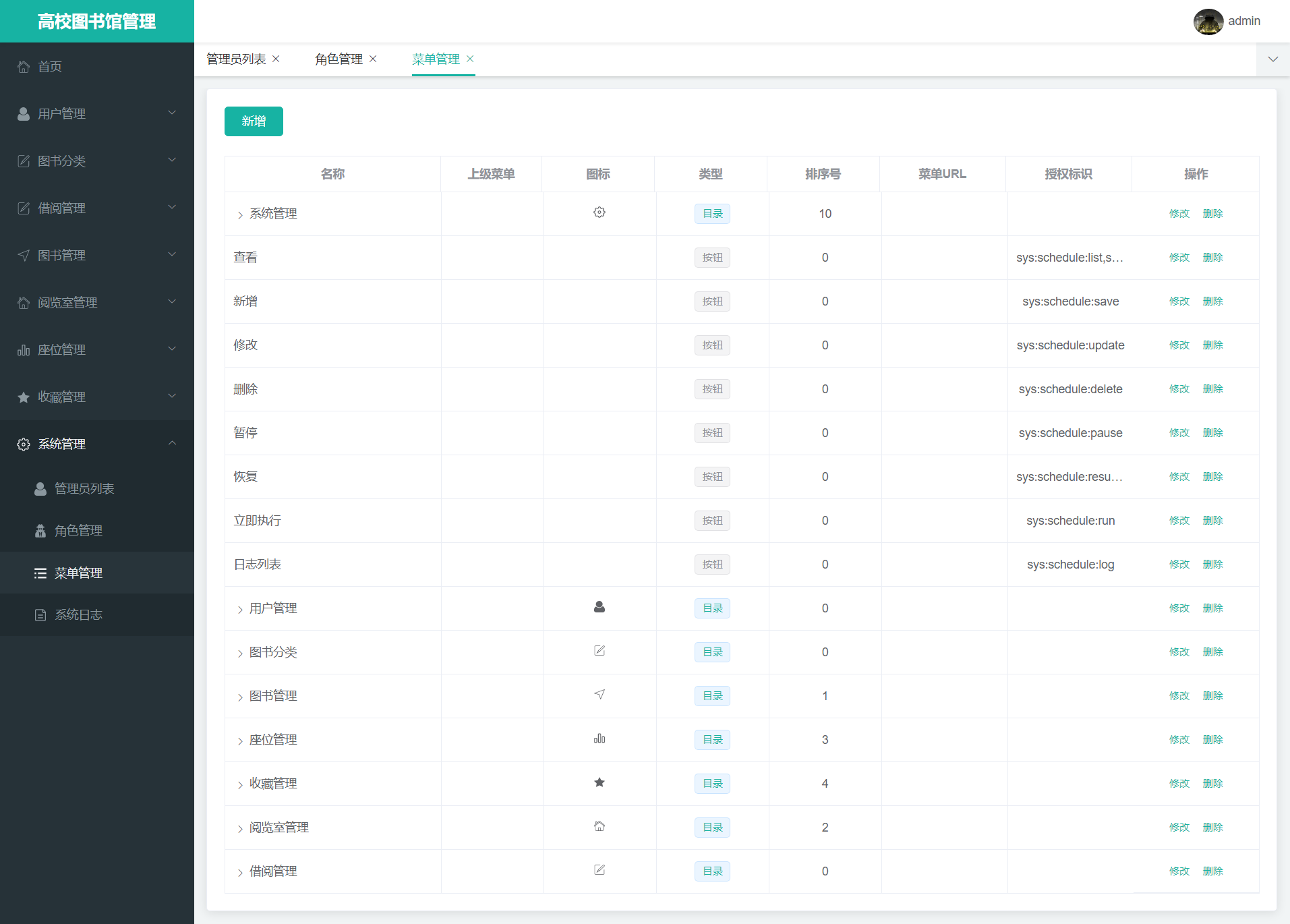Click the paper plane icon beside 图书管理 in sidebar
The width and height of the screenshot is (1290, 924).
24,256
